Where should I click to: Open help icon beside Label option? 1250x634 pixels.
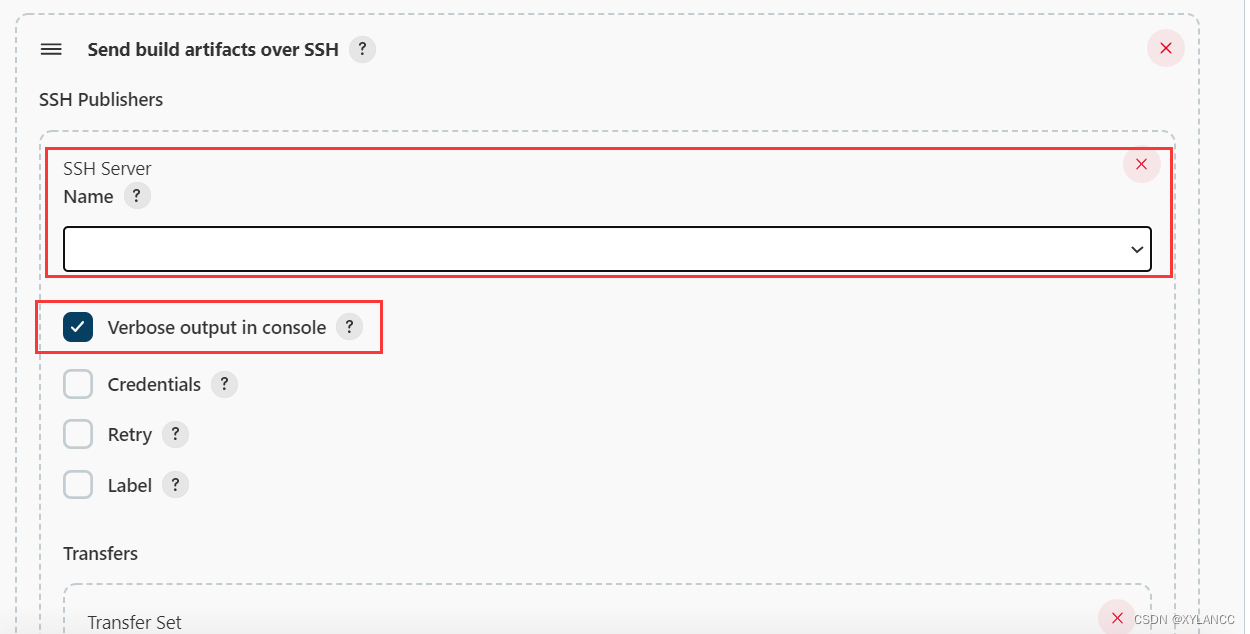175,485
